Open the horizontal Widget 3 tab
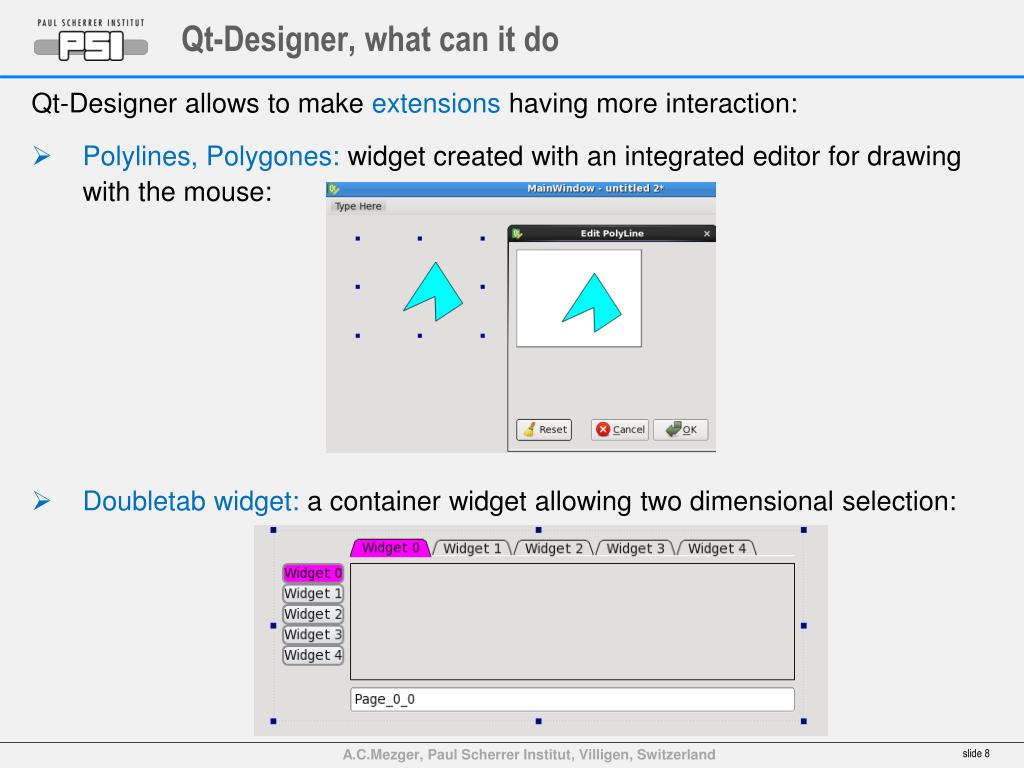 (x=635, y=549)
